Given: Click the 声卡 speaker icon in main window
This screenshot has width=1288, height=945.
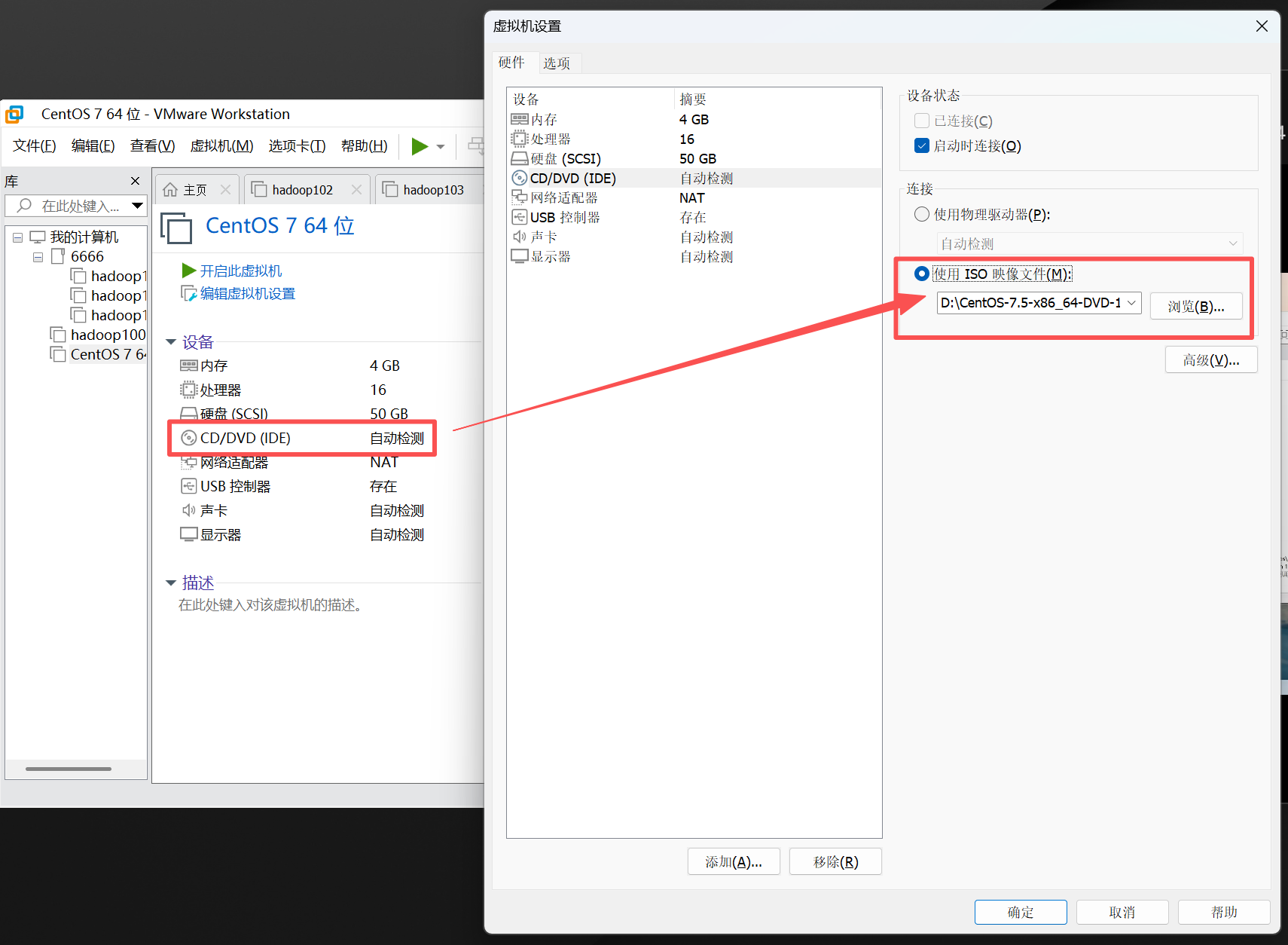Looking at the screenshot, I should point(188,510).
